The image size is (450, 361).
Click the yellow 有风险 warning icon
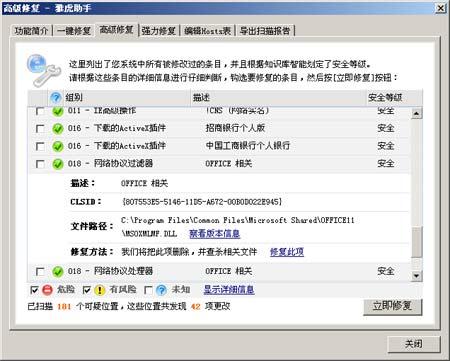pos(99,290)
